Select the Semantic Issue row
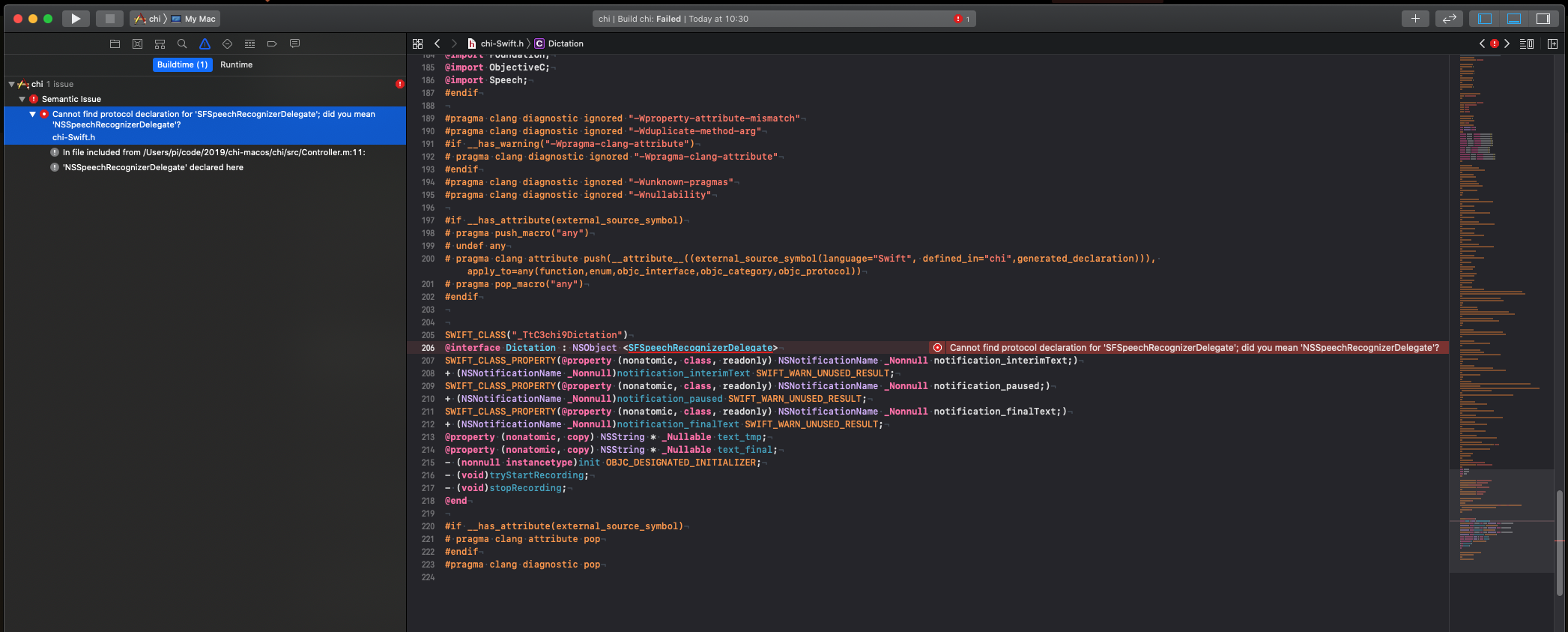Screen dimensions: 1568x632 (x=205, y=99)
